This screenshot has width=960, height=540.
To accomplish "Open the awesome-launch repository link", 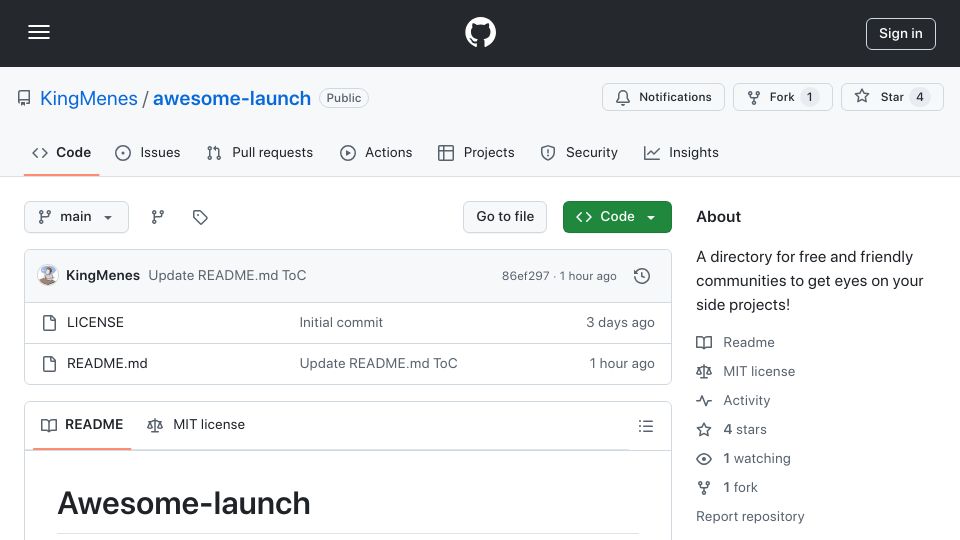I will 231,98.
